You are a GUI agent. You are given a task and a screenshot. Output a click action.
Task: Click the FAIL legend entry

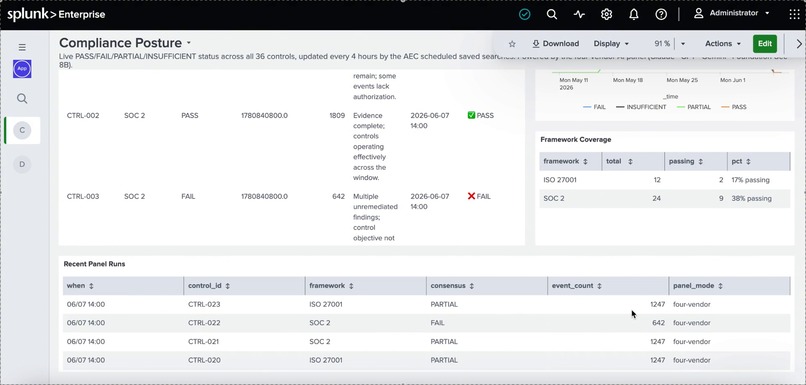coord(594,107)
